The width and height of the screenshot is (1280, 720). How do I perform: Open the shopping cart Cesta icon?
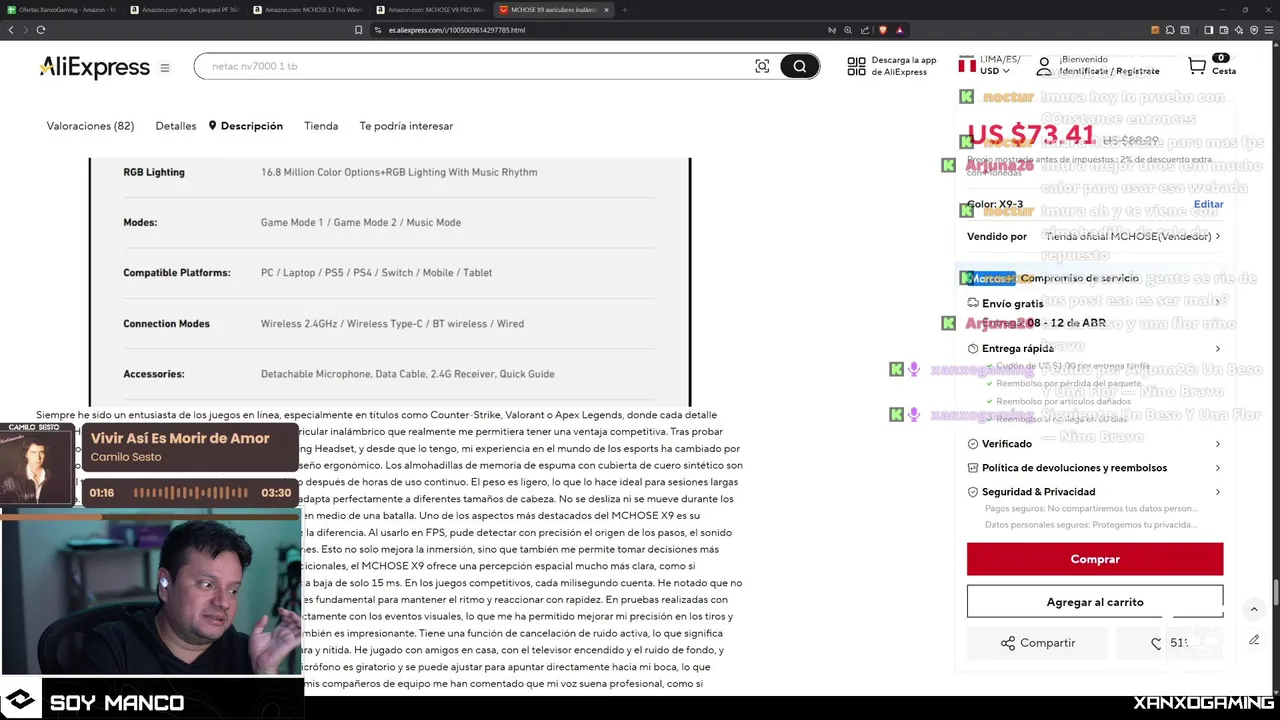(1197, 66)
